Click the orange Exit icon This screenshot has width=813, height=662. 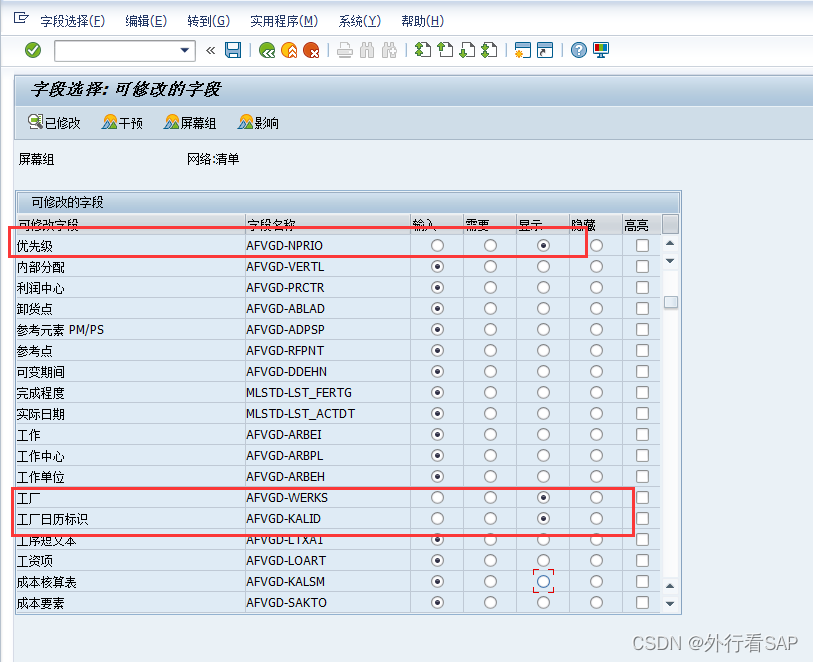289,50
